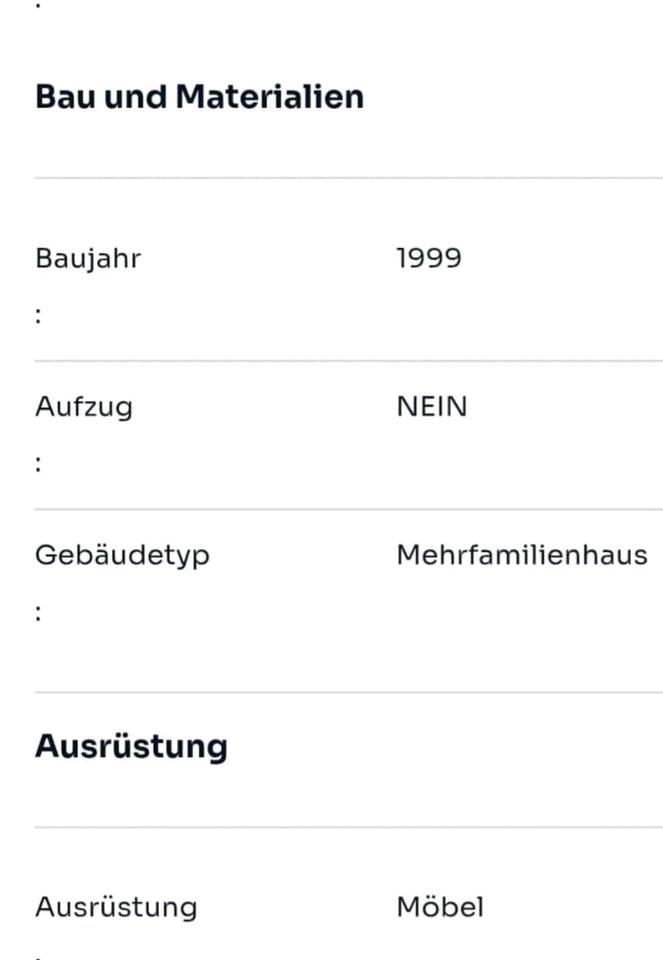This screenshot has height=960, width=663.
Task: Click the divider between Baujahr and Aufzug rows
Action: pos(348,361)
